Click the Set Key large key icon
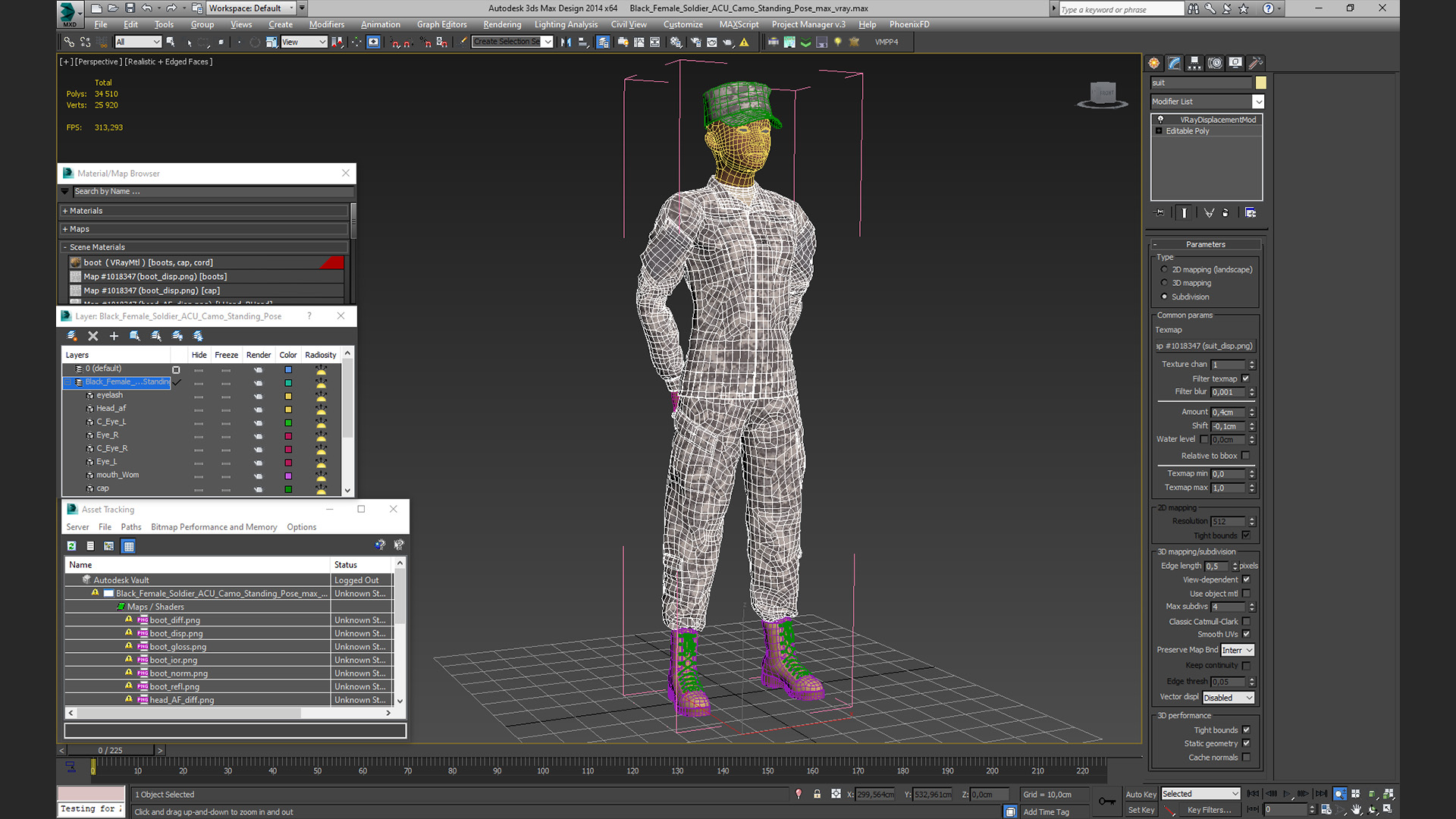The width and height of the screenshot is (1456, 819). pyautogui.click(x=1106, y=802)
